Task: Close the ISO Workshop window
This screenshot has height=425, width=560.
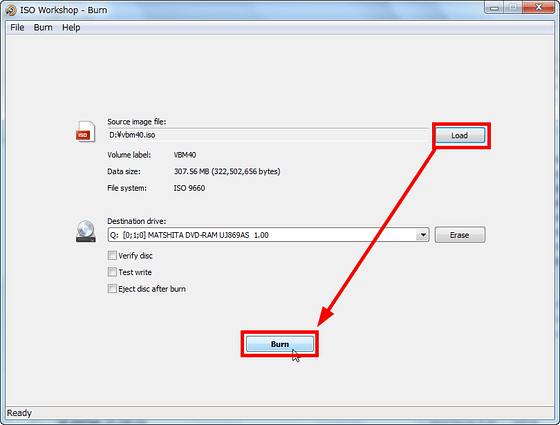Action: coord(539,8)
